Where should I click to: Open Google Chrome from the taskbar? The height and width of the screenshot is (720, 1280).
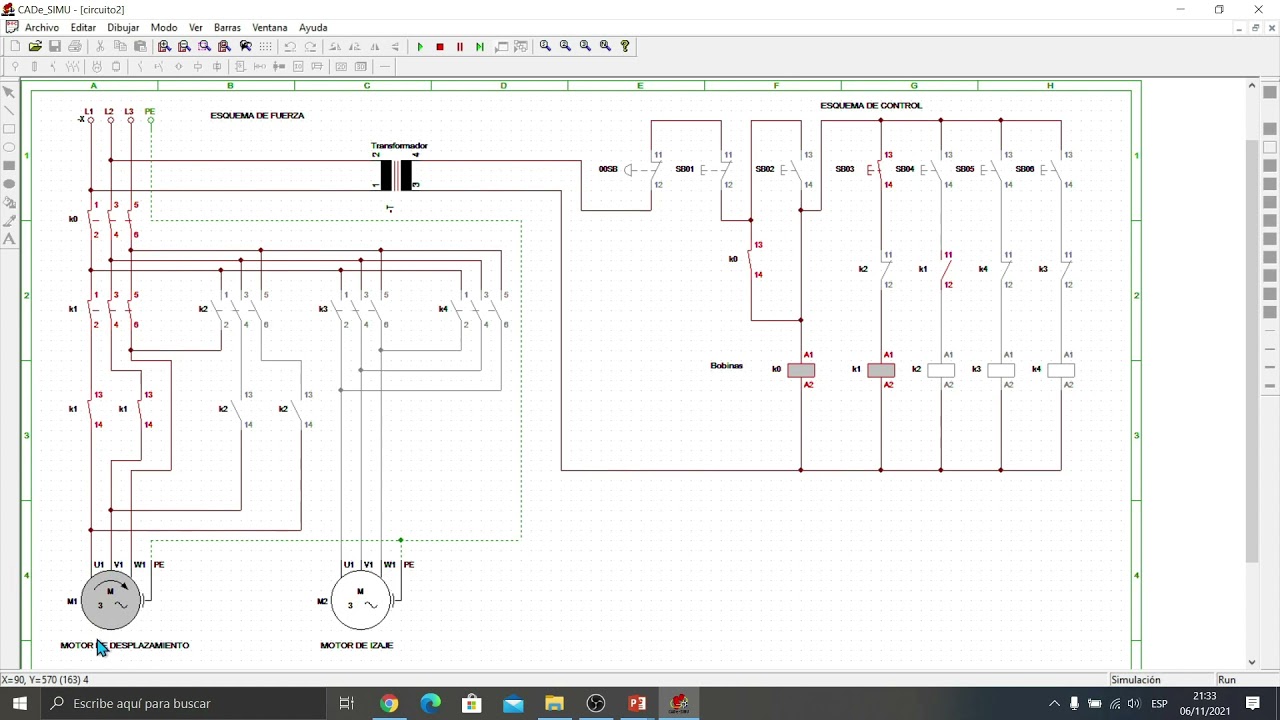[x=389, y=703]
